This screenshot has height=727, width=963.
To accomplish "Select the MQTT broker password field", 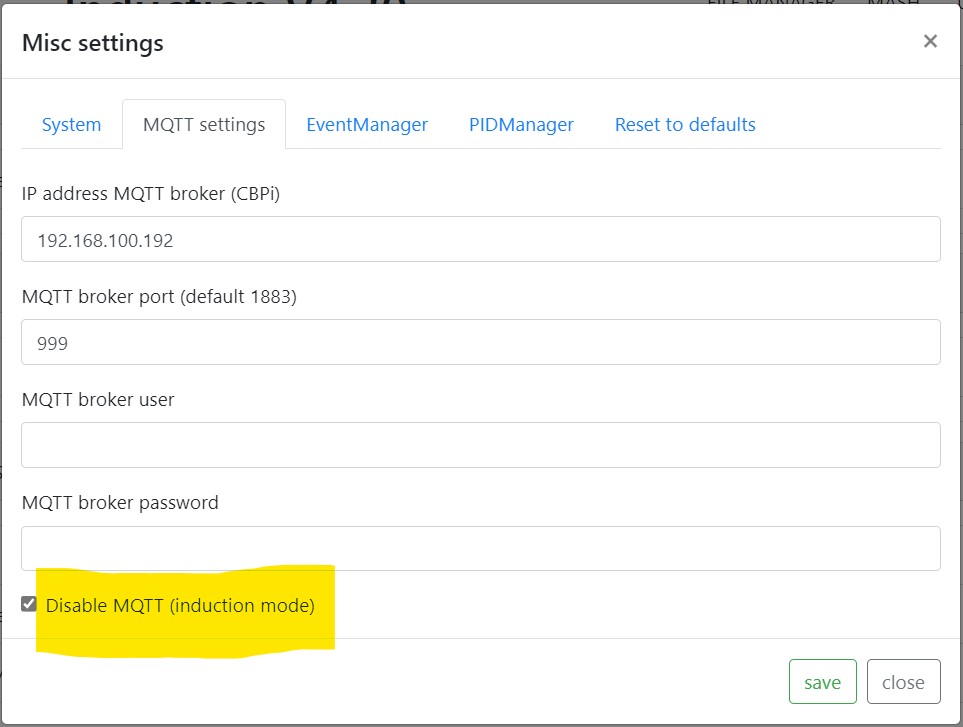I will tap(480, 548).
